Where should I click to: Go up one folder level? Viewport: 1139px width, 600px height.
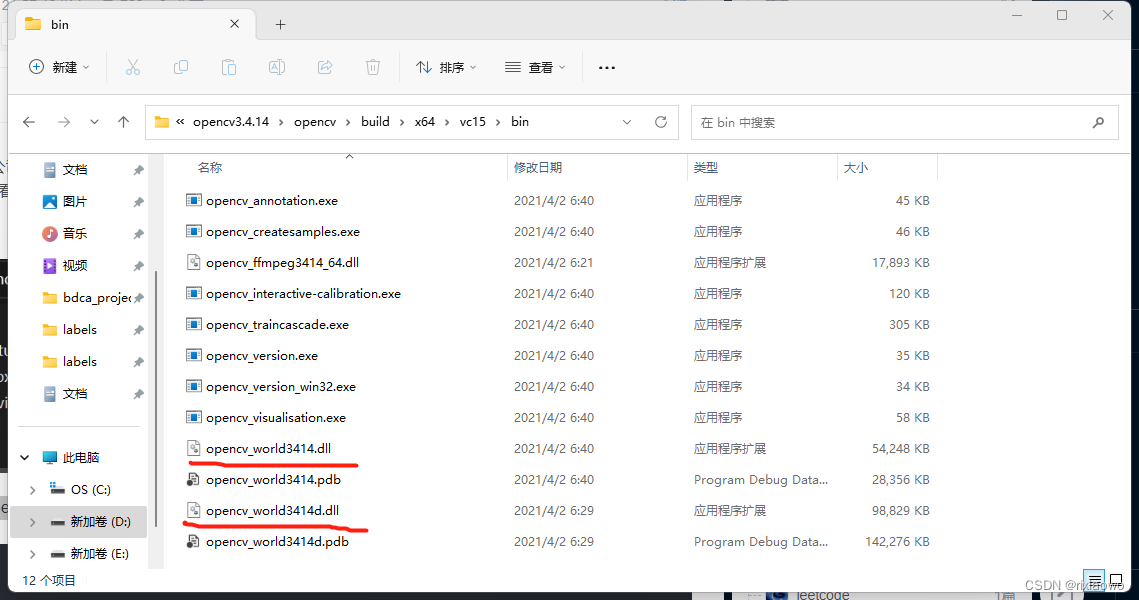point(123,122)
